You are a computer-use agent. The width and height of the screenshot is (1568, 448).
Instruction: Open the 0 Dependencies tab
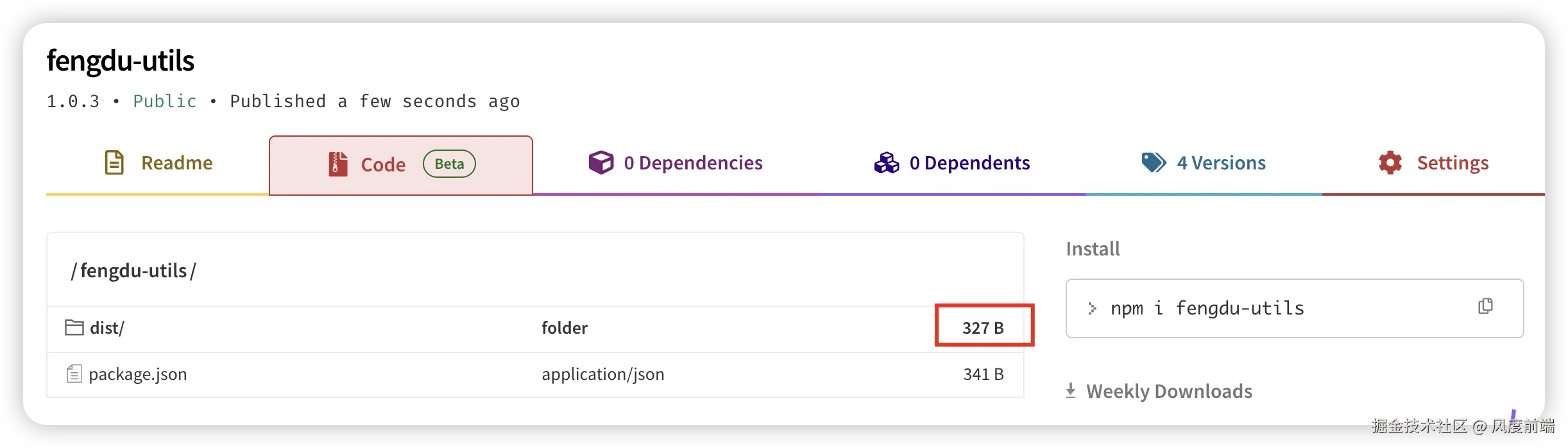pos(693,163)
